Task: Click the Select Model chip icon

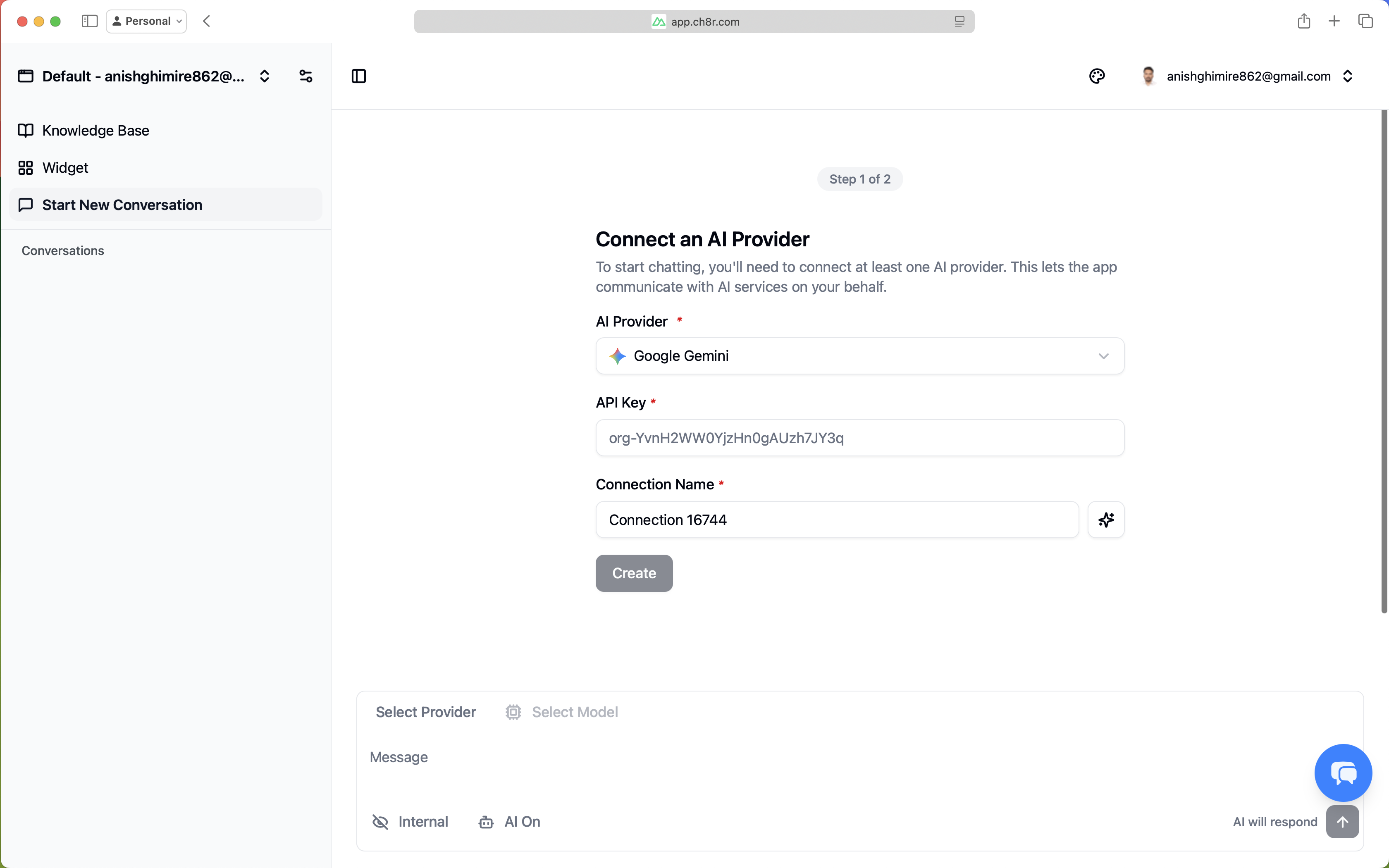Action: [x=513, y=712]
